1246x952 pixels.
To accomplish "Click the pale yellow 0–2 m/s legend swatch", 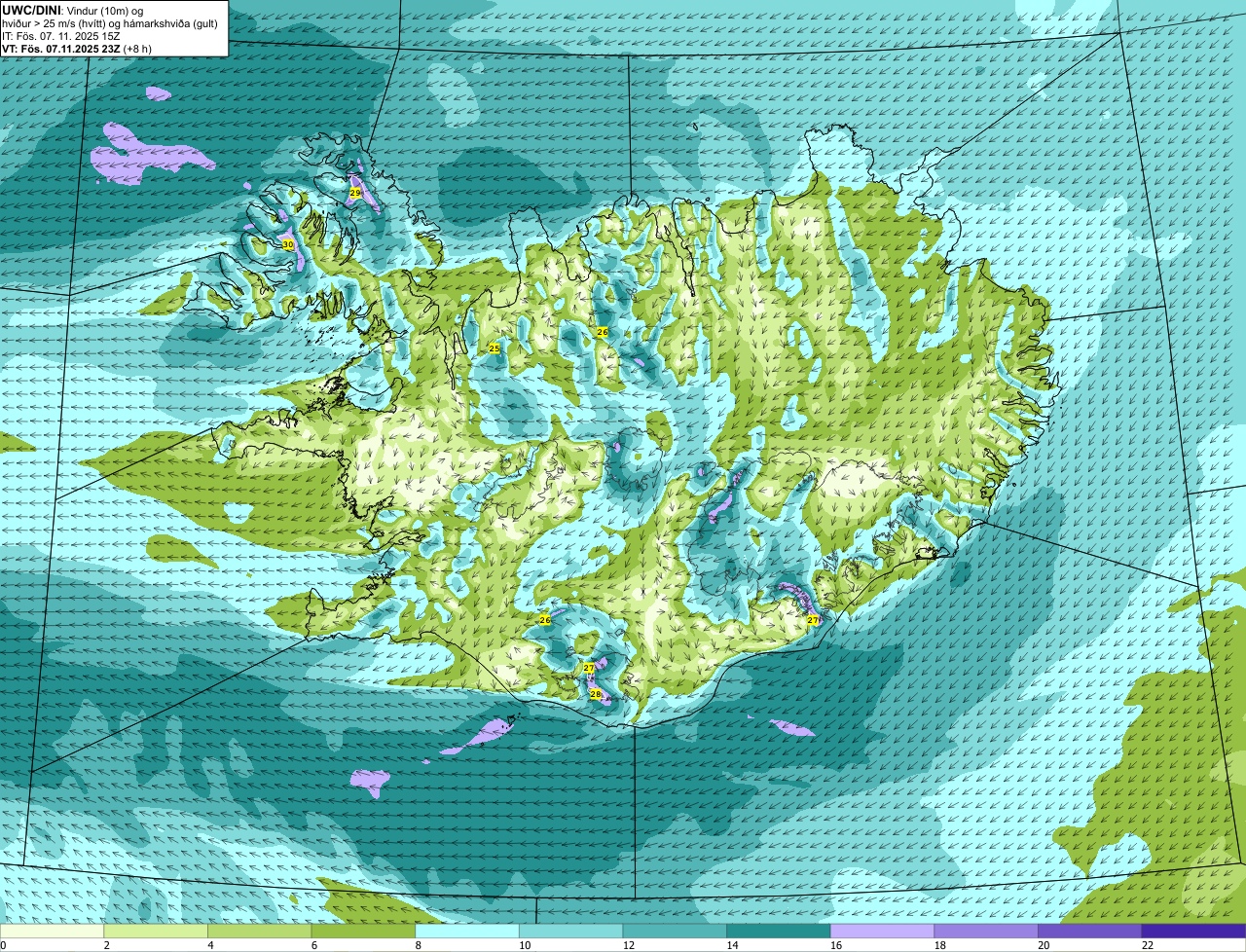I will [52, 932].
